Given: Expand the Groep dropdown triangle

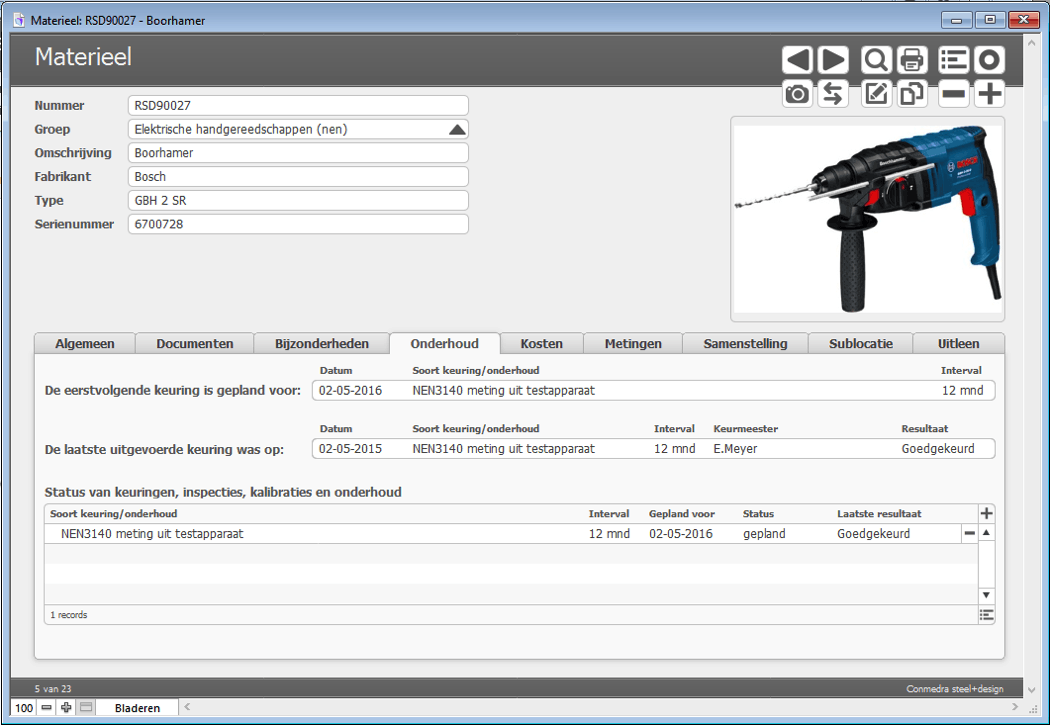Looking at the screenshot, I should [x=457, y=129].
